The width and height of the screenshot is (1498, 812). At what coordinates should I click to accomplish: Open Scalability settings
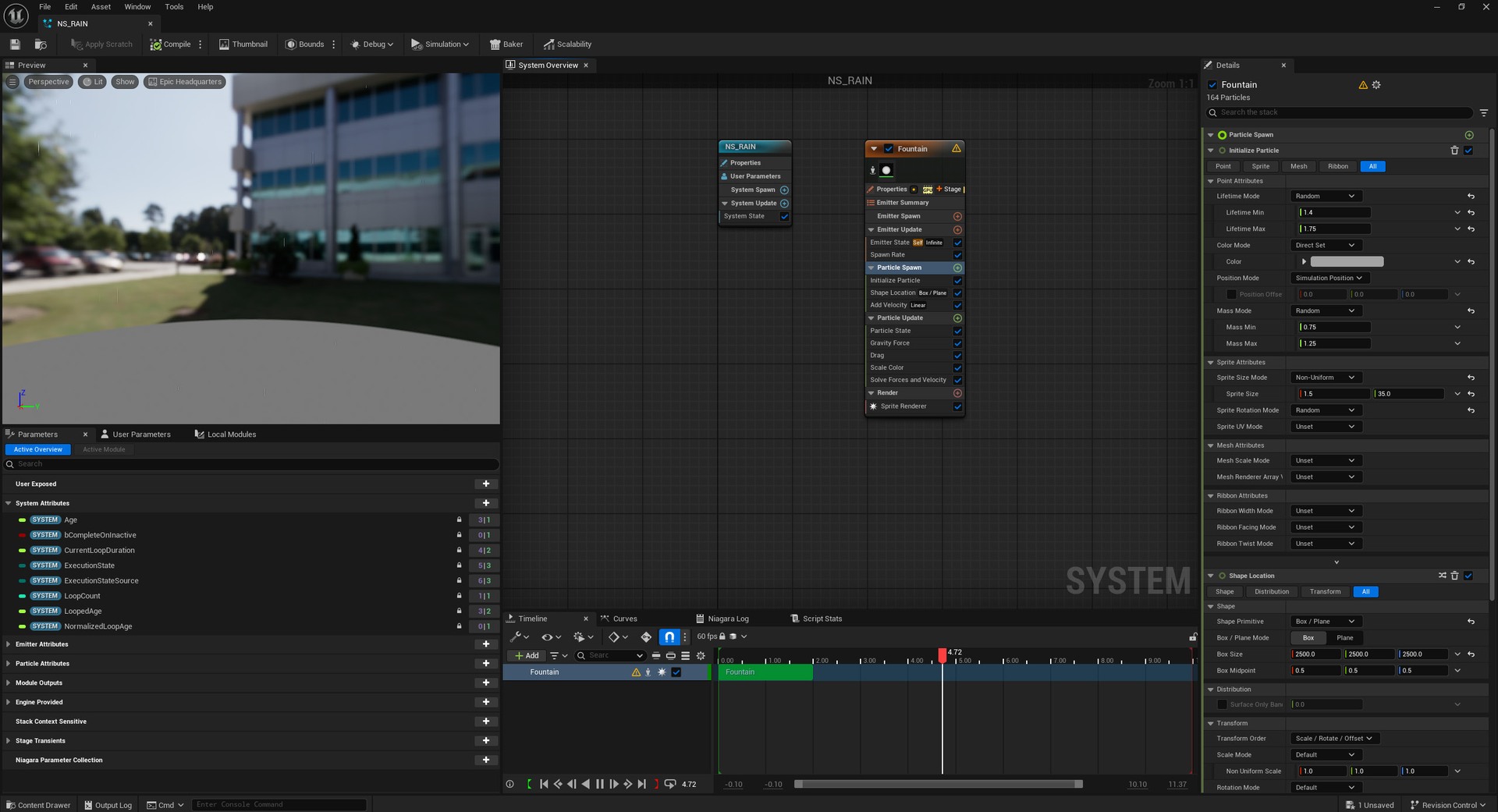click(568, 44)
